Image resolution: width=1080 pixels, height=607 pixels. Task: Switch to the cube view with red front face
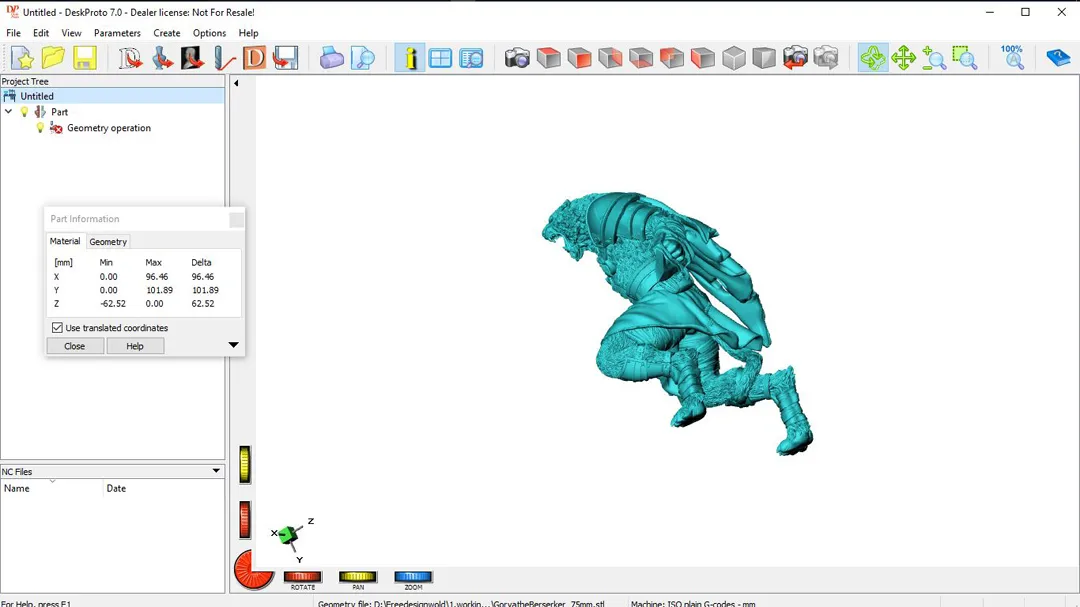coord(579,58)
